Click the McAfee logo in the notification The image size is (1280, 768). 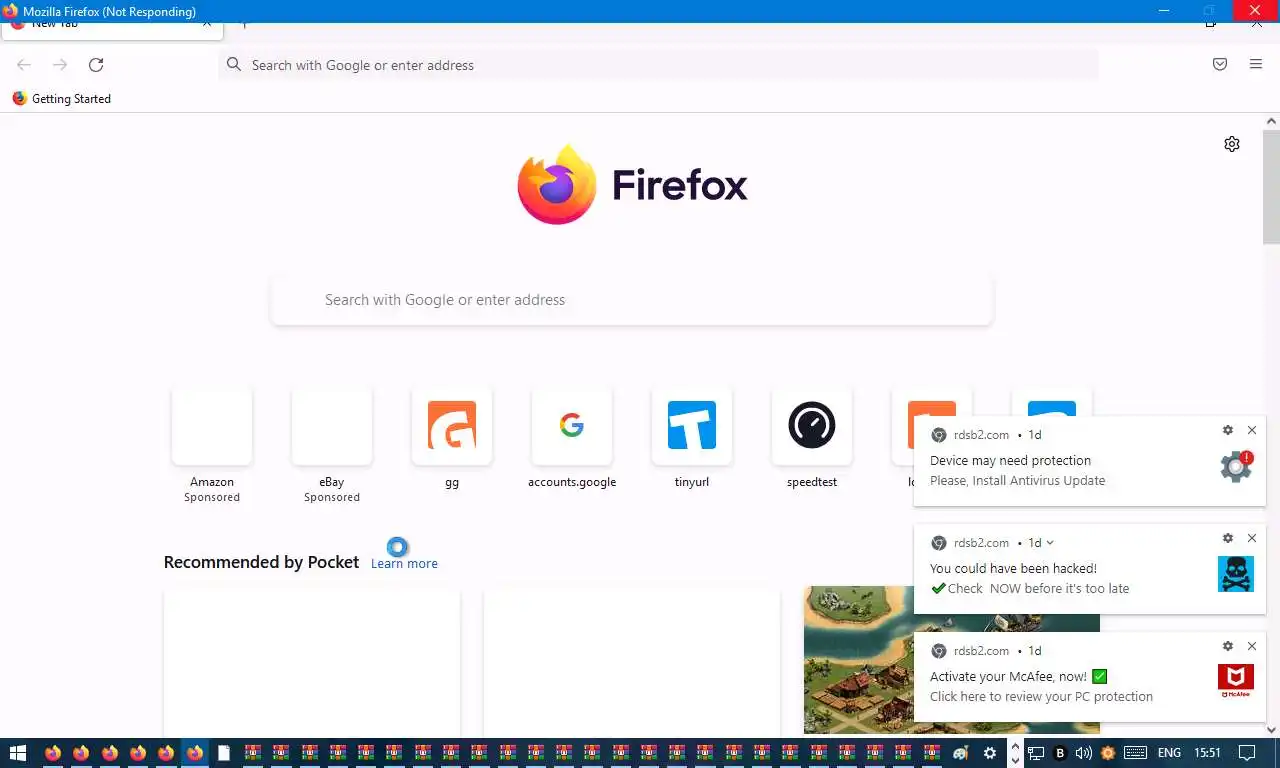1236,682
